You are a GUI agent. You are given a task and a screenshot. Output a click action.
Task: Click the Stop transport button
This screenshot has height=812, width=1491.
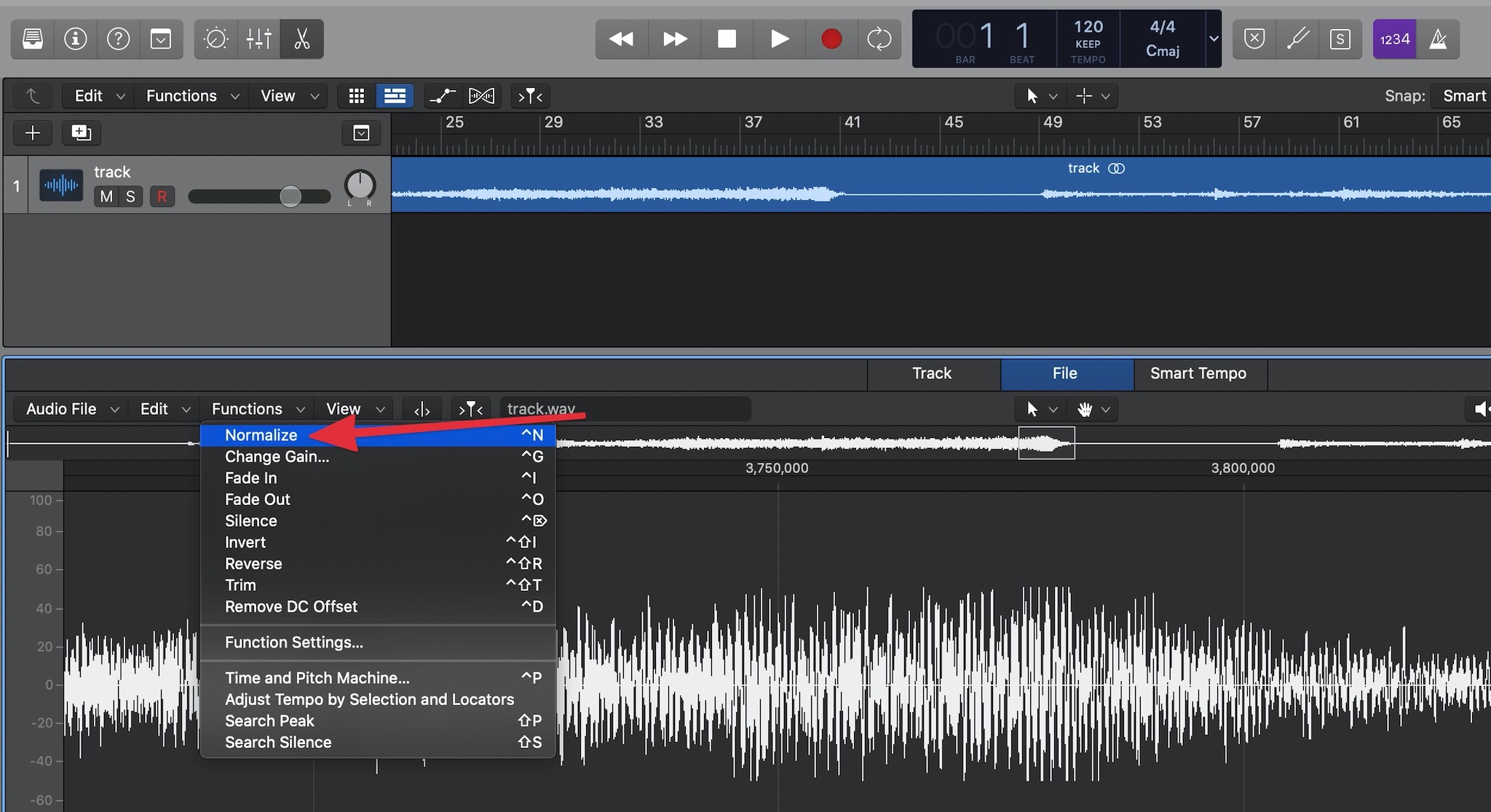(x=727, y=38)
